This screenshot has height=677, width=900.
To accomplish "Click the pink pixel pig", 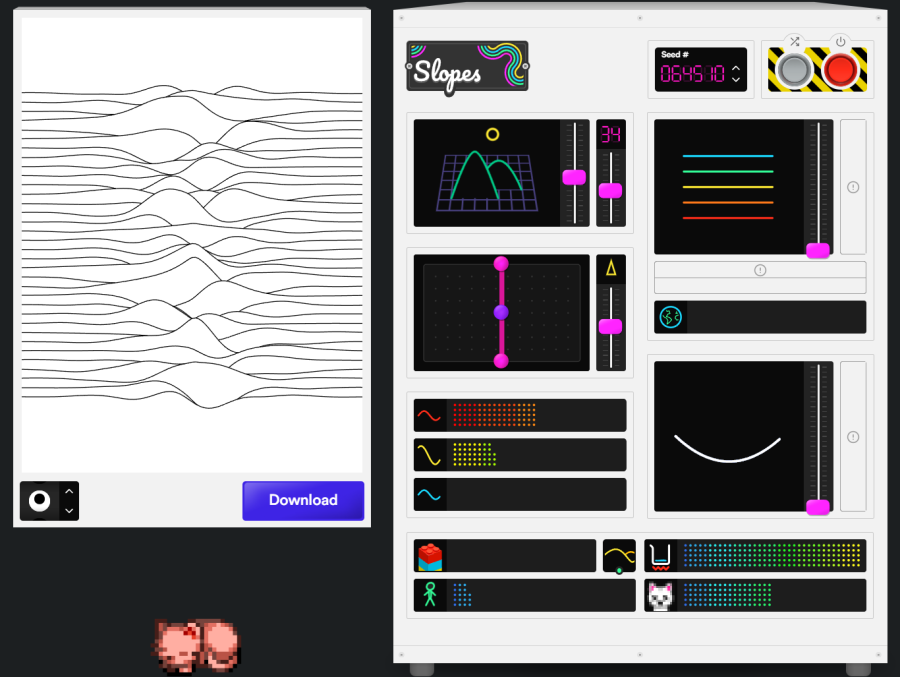I will click(x=196, y=645).
